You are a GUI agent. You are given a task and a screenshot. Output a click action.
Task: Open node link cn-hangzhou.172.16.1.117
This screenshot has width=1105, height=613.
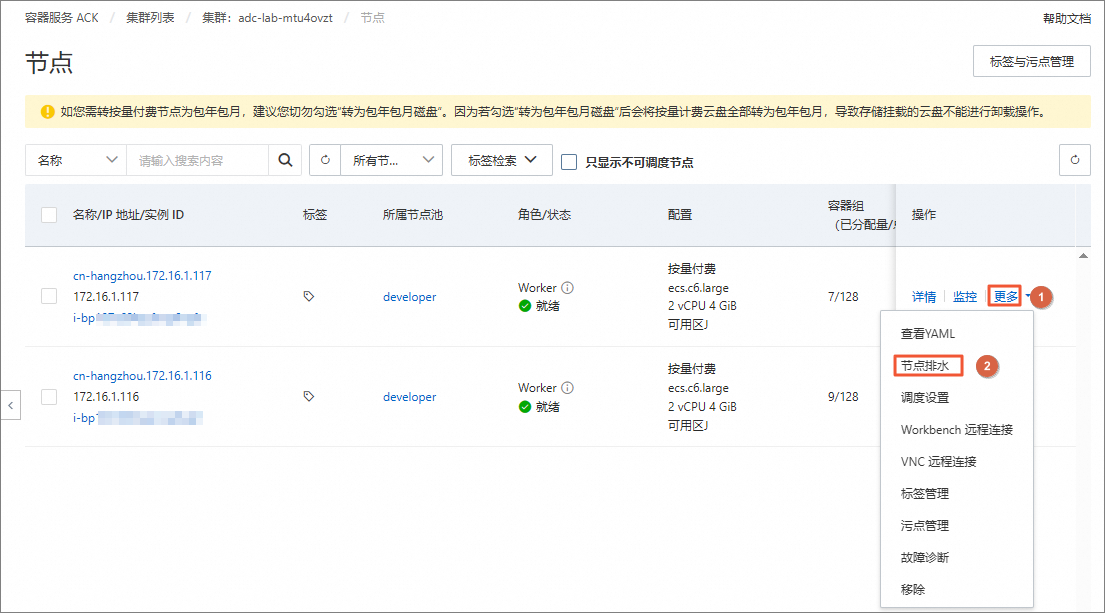(x=142, y=275)
